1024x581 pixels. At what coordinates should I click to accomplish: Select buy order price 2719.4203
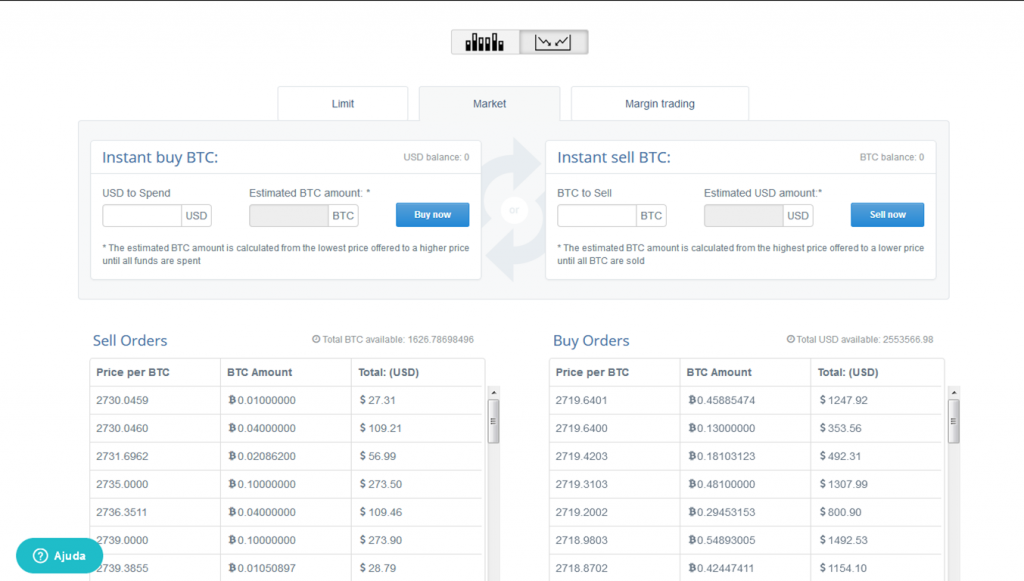(582, 456)
